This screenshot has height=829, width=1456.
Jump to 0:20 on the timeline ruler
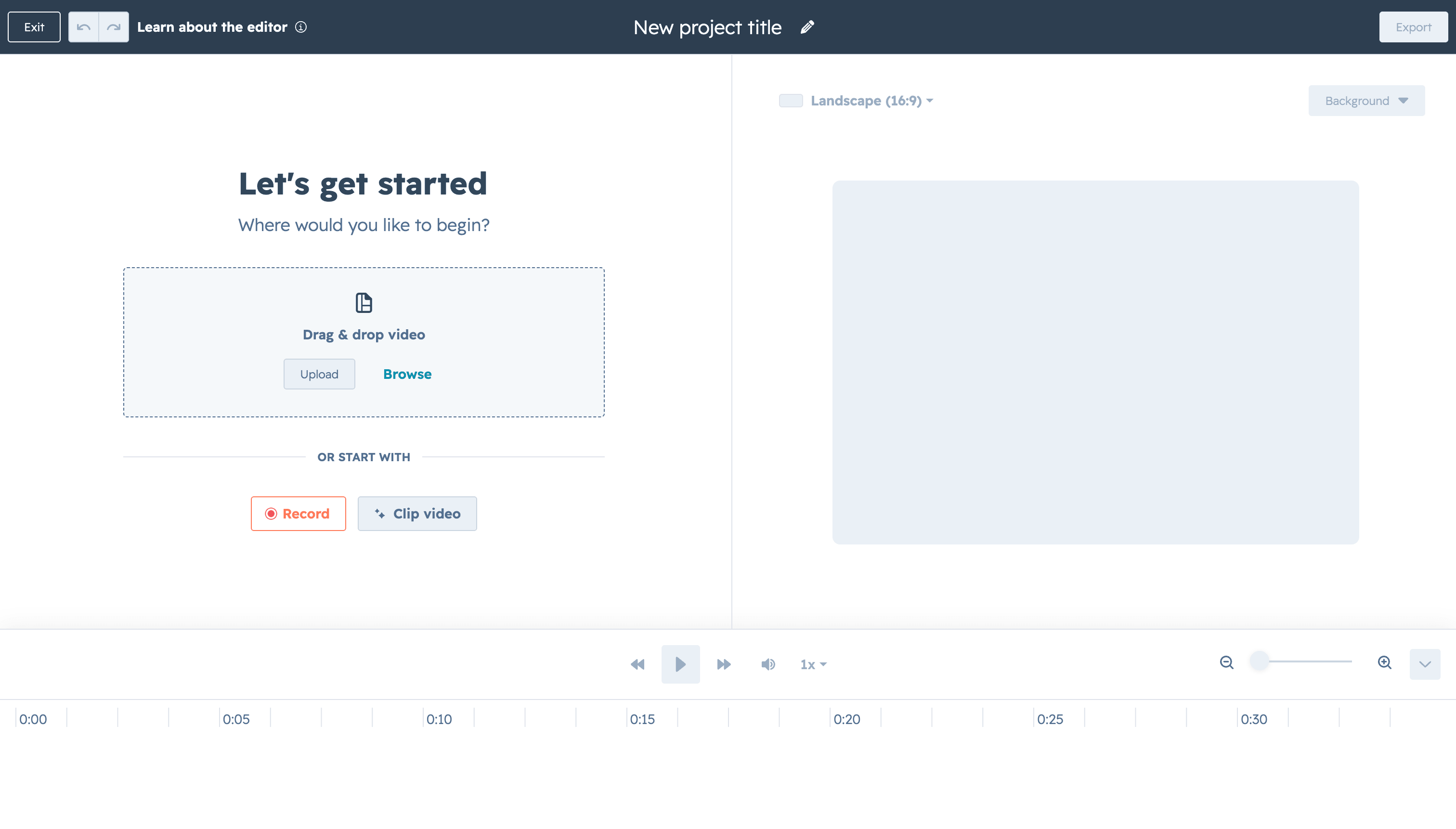tap(847, 719)
